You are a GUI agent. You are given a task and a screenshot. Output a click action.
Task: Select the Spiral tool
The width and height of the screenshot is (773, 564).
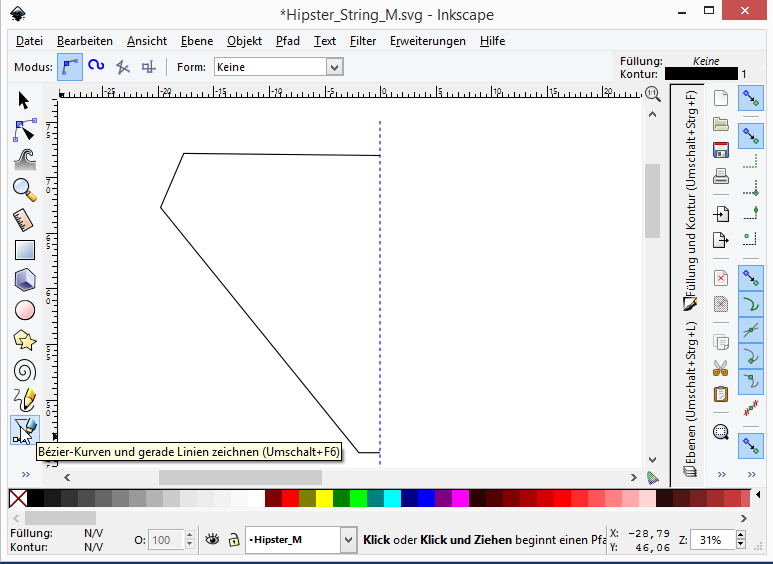point(24,370)
